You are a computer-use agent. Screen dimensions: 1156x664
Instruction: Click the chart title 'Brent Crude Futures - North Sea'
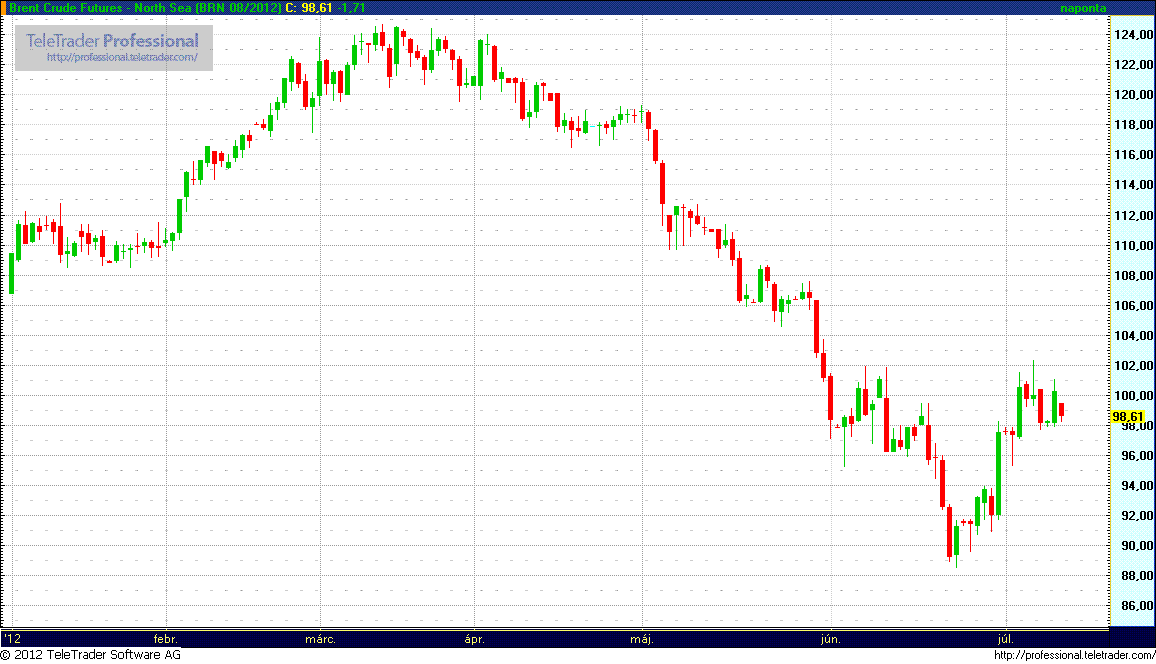click(x=100, y=7)
